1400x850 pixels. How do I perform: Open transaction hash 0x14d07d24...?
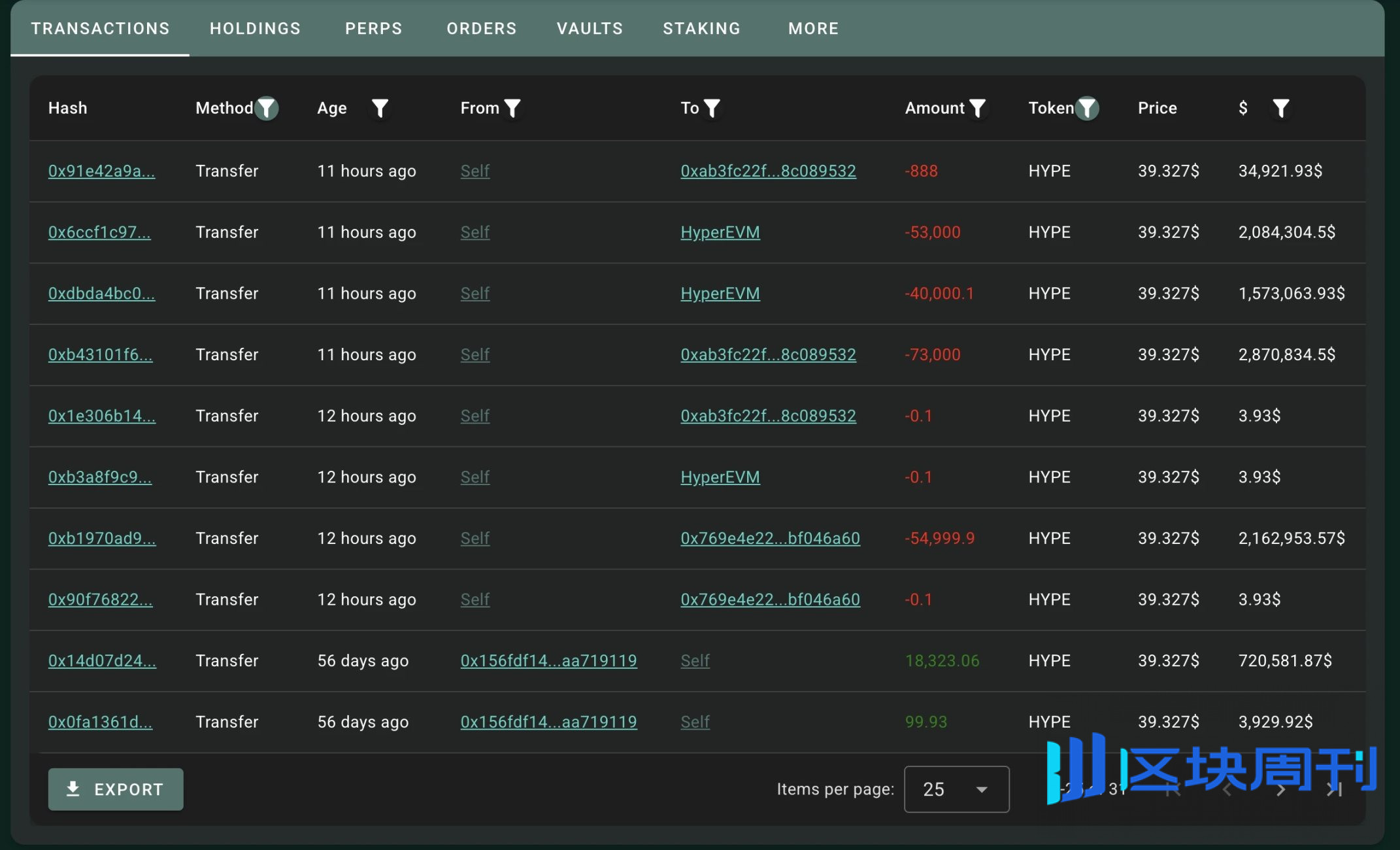(102, 661)
